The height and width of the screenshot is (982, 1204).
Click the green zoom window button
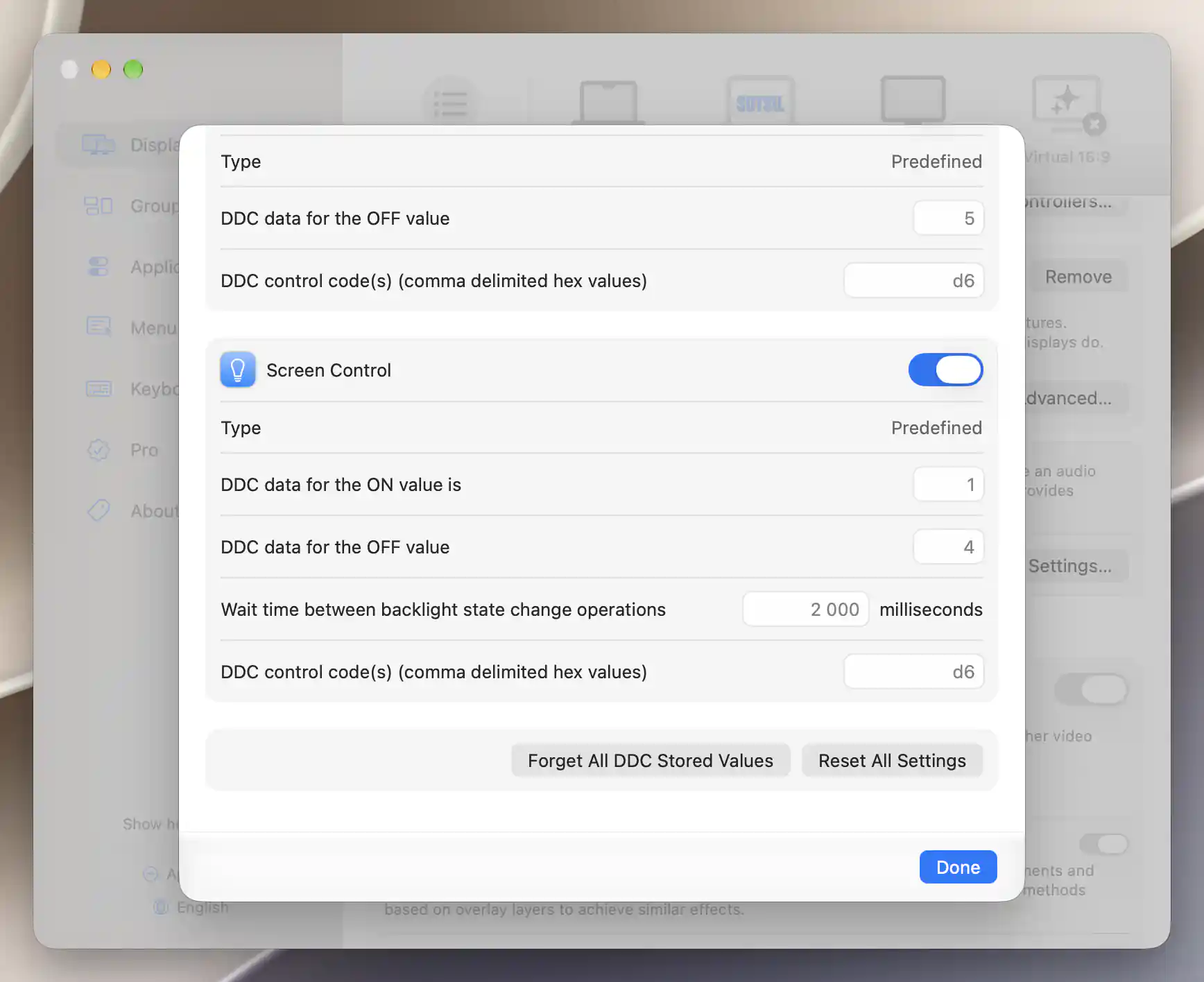point(133,69)
